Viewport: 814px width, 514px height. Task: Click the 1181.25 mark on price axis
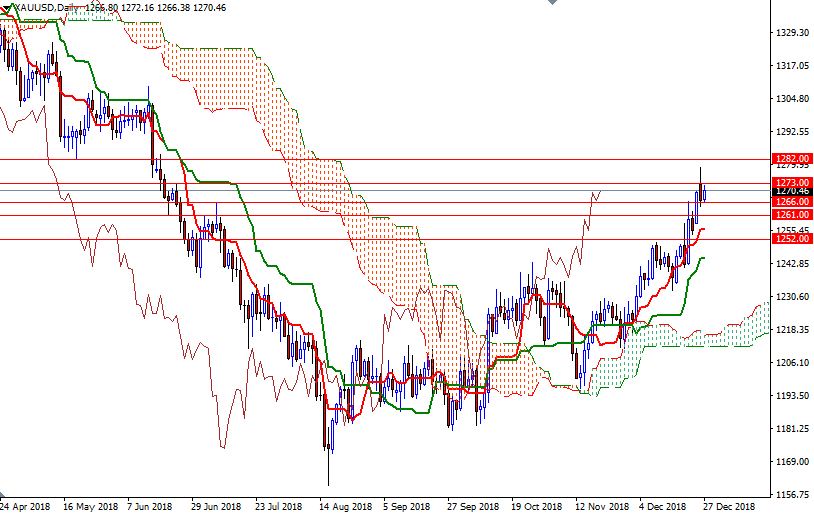pos(791,429)
